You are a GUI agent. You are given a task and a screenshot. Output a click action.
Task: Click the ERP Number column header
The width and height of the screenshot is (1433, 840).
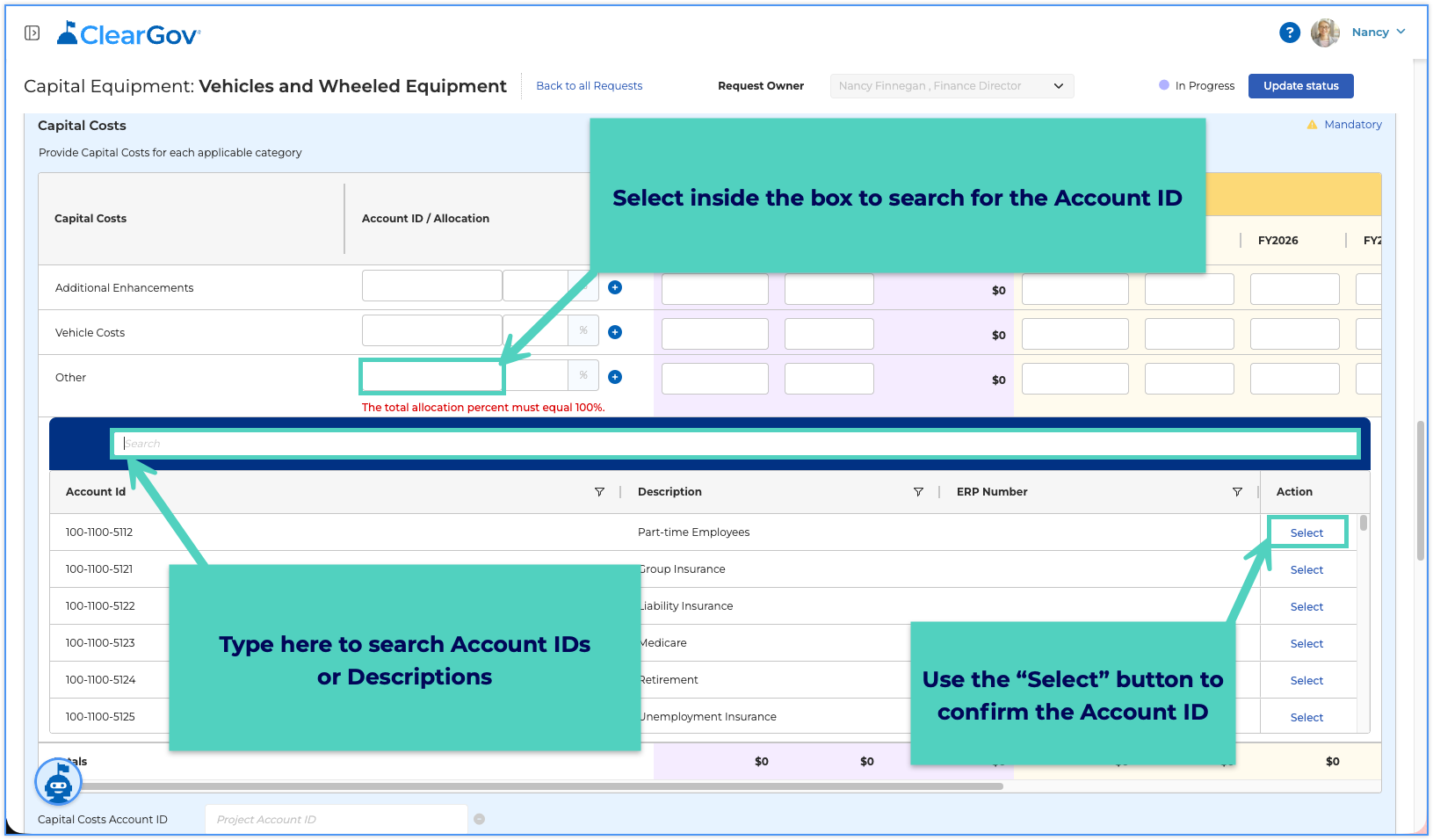click(992, 492)
